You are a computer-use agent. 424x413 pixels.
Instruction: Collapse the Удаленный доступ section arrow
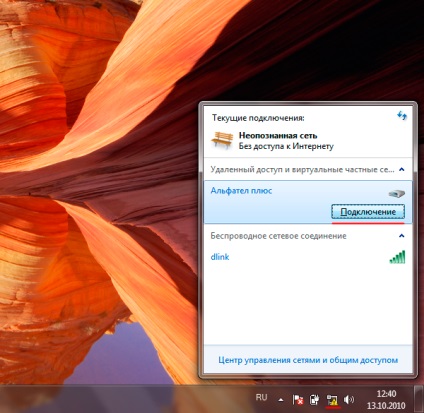coord(402,170)
